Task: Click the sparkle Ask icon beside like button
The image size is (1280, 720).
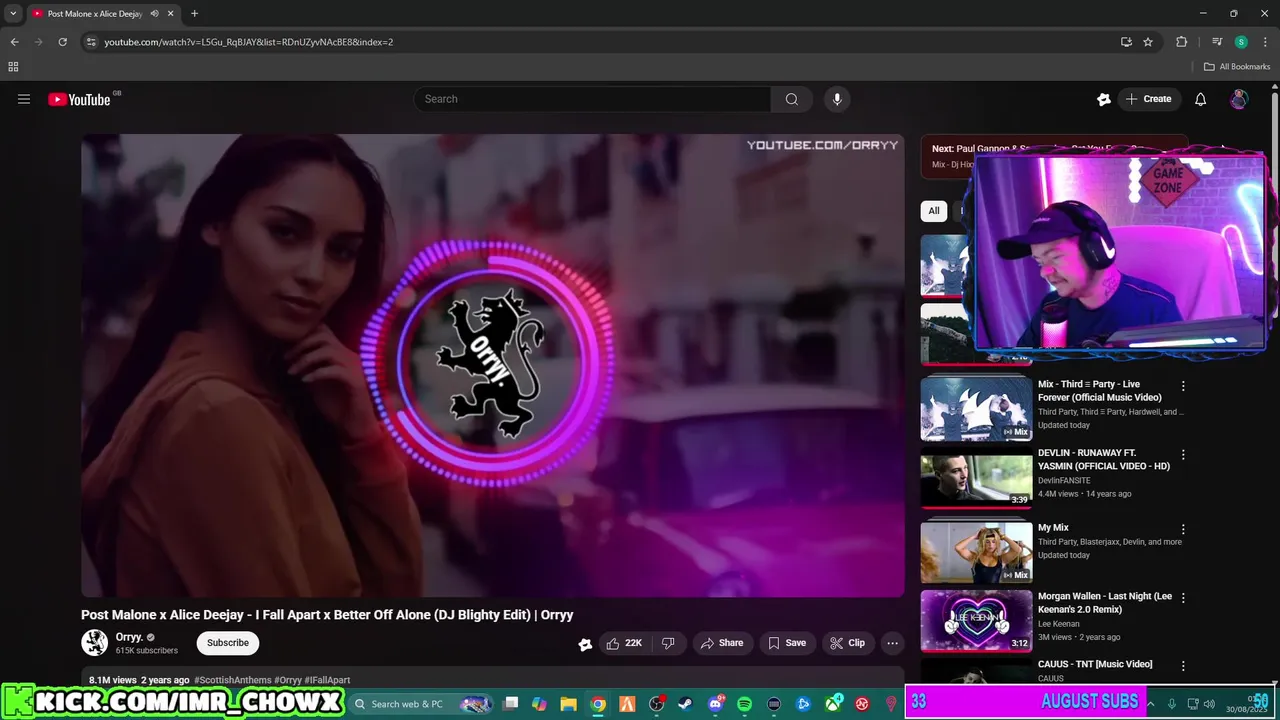Action: (585, 644)
